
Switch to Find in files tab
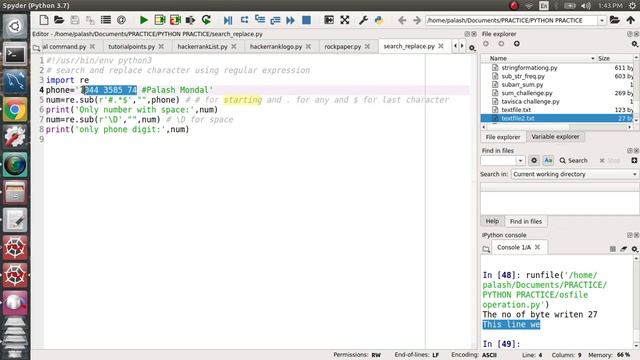[x=526, y=222]
